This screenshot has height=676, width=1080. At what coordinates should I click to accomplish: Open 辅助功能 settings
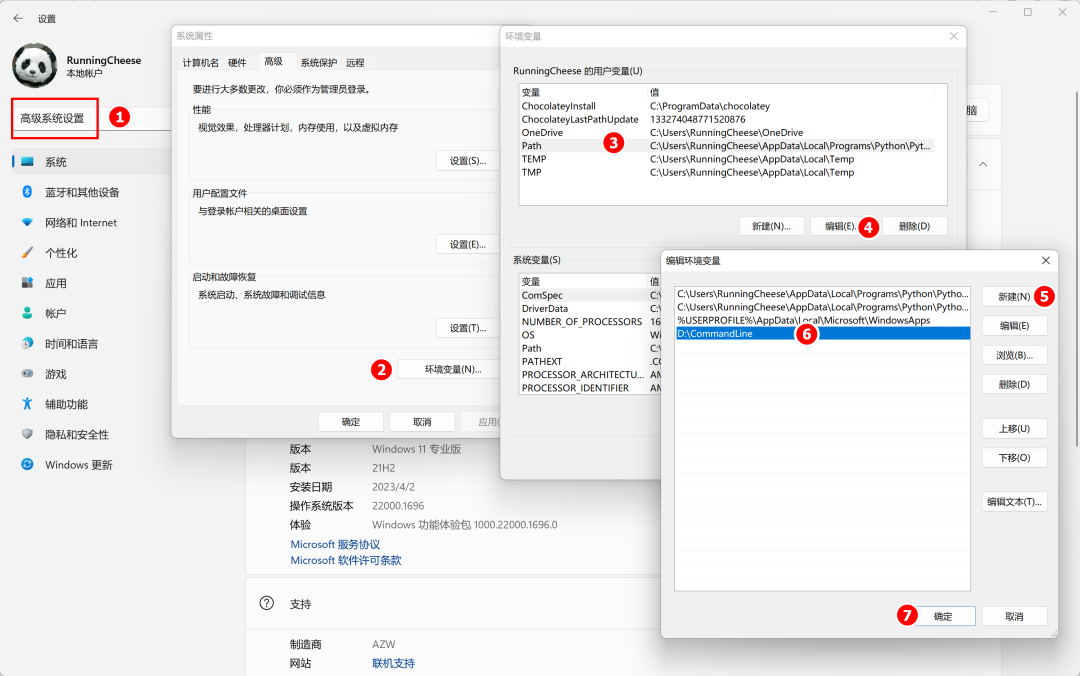click(x=66, y=404)
